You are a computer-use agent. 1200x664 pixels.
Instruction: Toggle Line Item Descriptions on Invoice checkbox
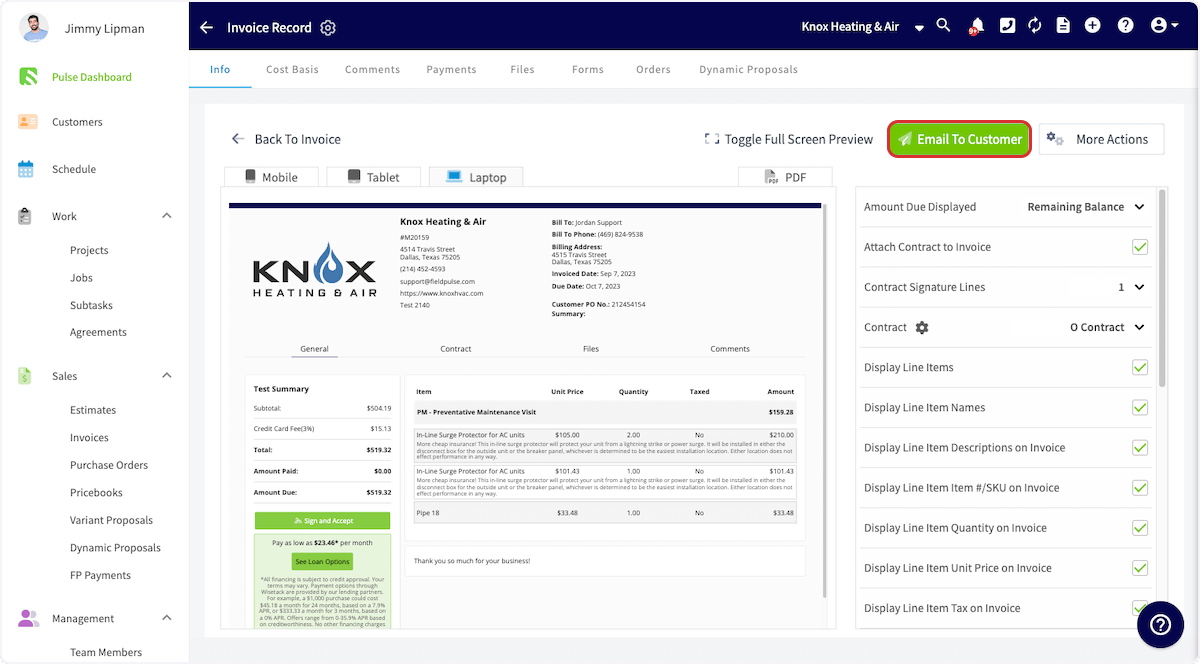point(1140,447)
